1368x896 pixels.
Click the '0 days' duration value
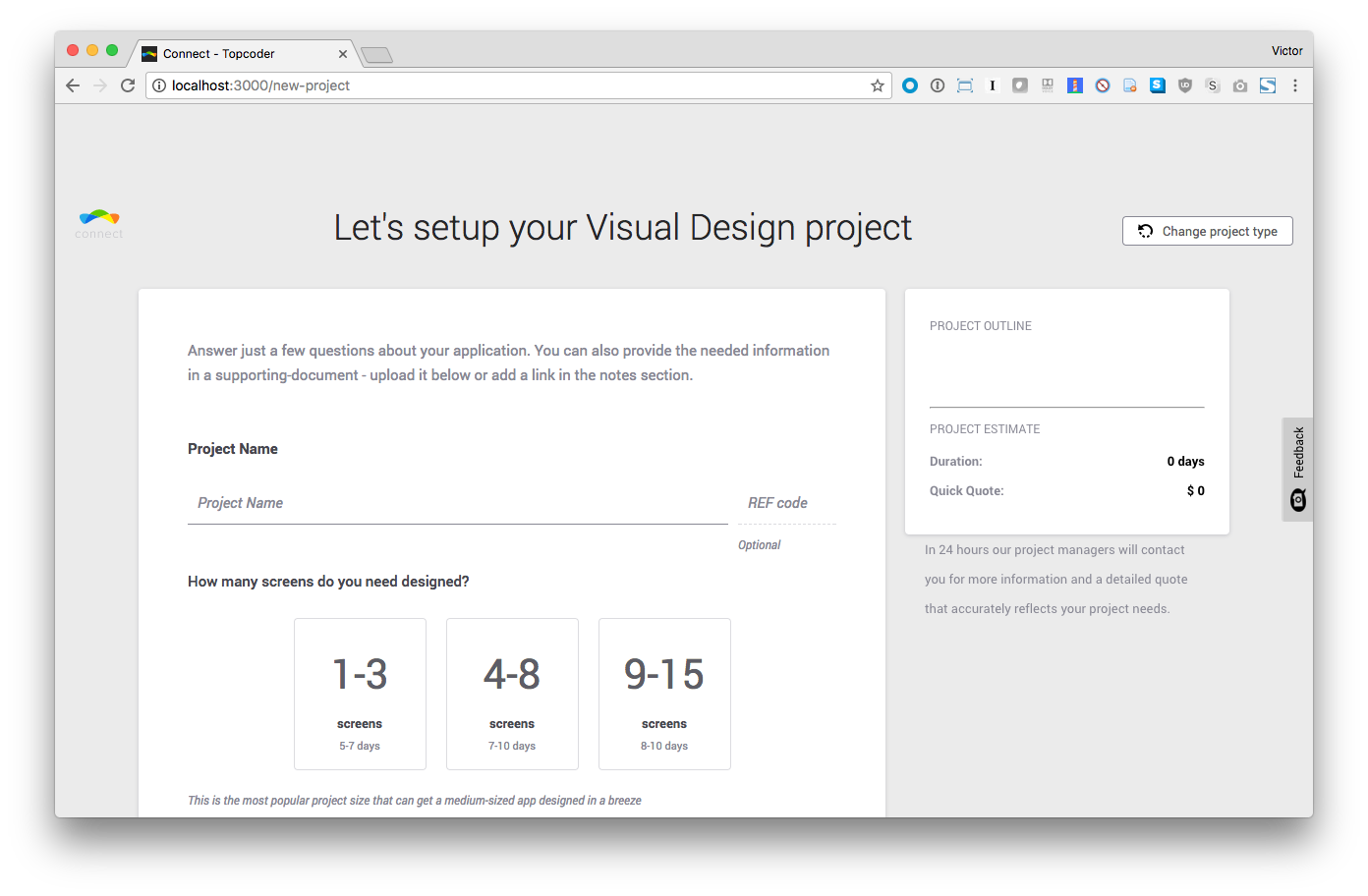coord(1186,462)
